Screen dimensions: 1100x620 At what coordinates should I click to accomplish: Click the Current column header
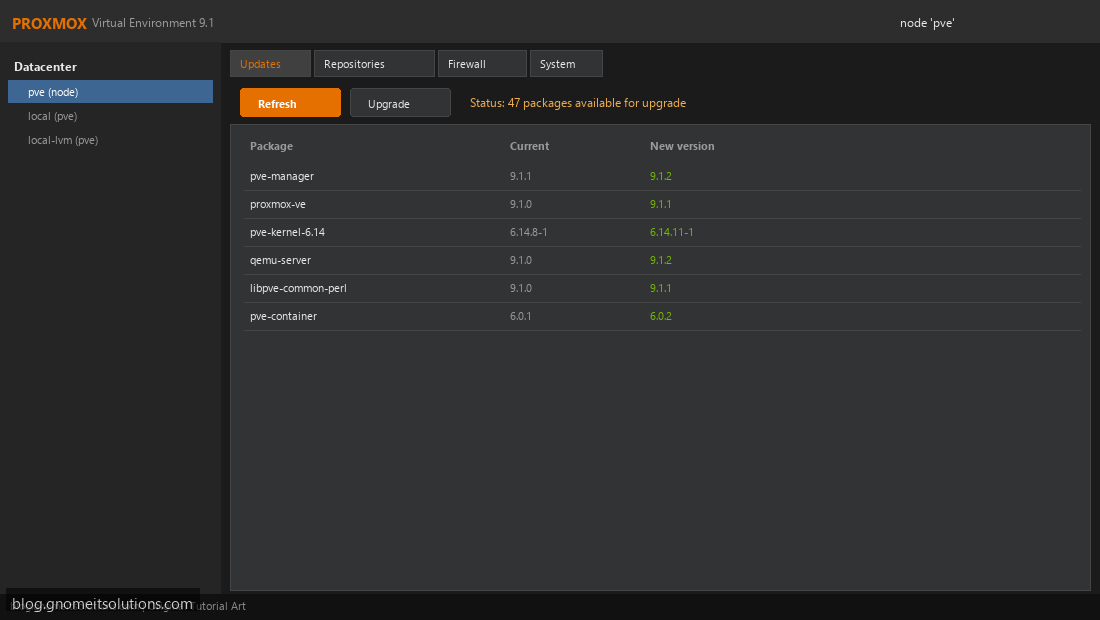530,146
